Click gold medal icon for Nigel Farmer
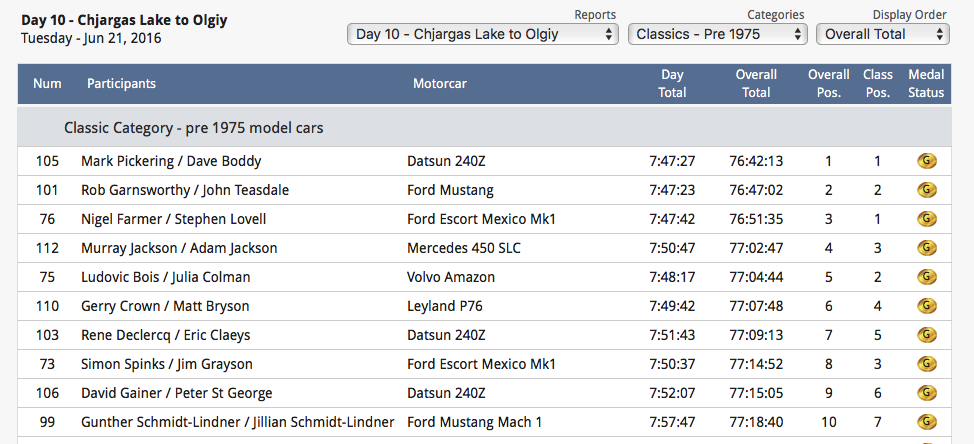The width and height of the screenshot is (974, 444). [926, 219]
